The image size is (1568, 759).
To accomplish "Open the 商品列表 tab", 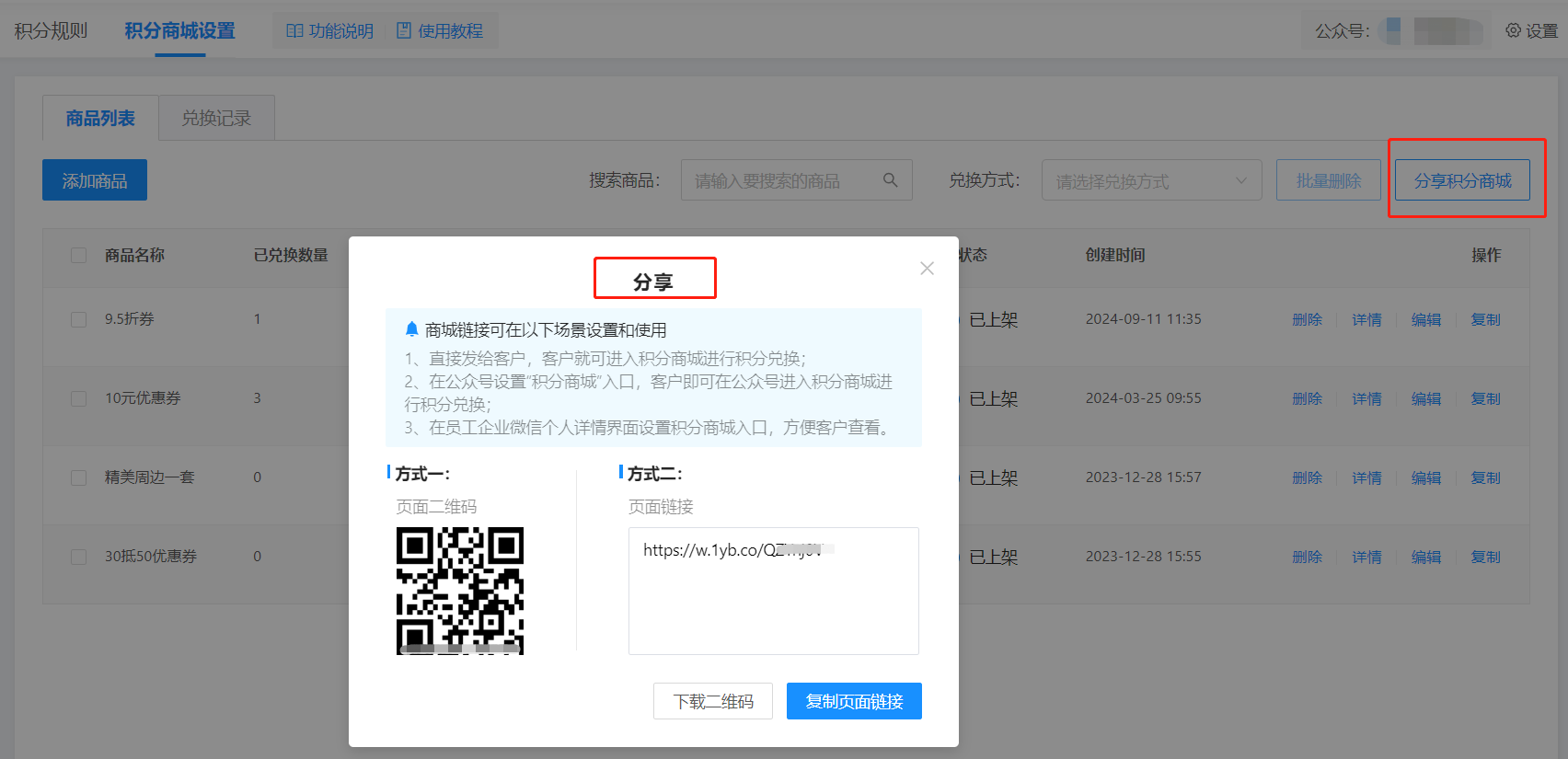I will click(x=100, y=118).
